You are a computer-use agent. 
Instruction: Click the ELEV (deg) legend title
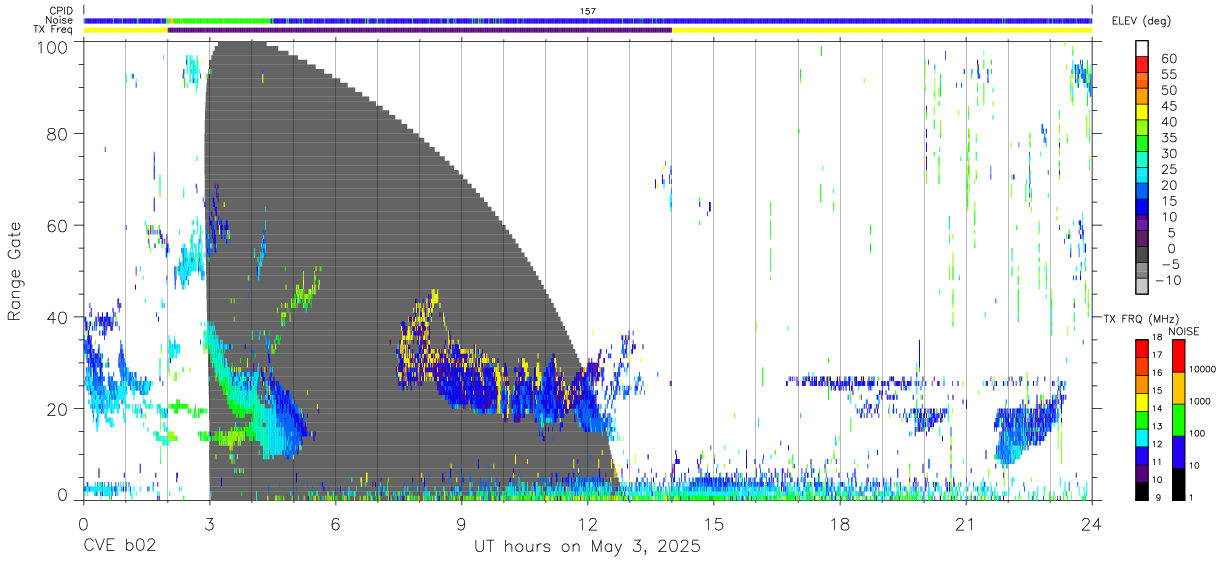1142,21
